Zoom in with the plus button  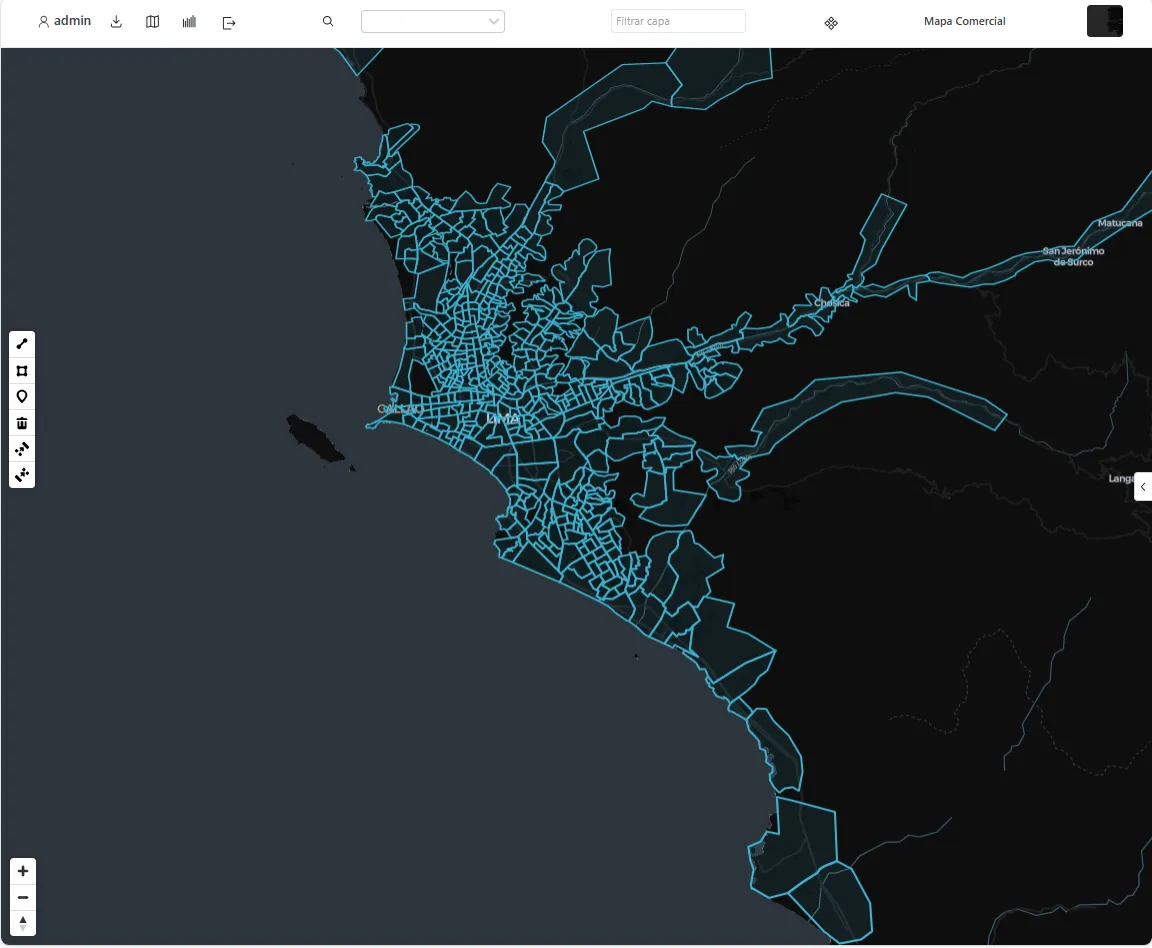coord(23,871)
